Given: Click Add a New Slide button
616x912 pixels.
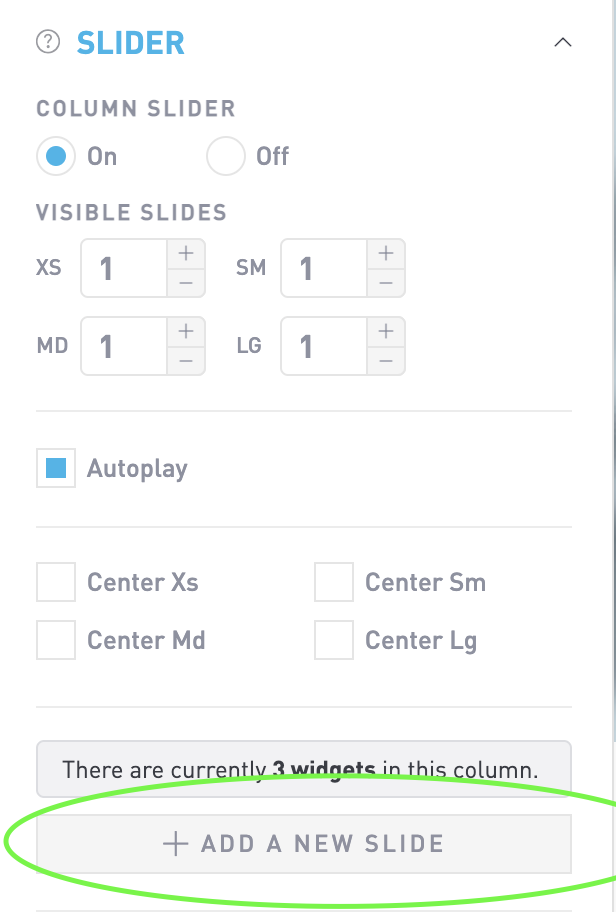Looking at the screenshot, I should click(x=304, y=844).
